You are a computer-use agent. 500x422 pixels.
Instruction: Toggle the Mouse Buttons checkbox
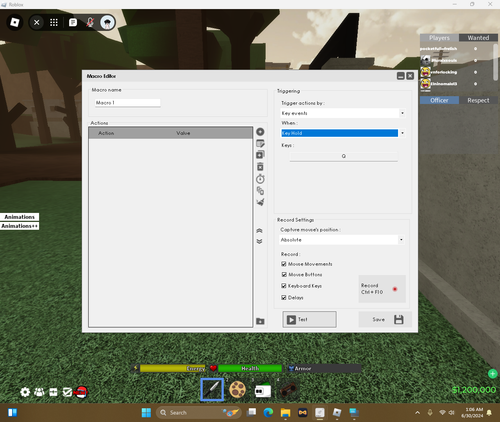284,275
